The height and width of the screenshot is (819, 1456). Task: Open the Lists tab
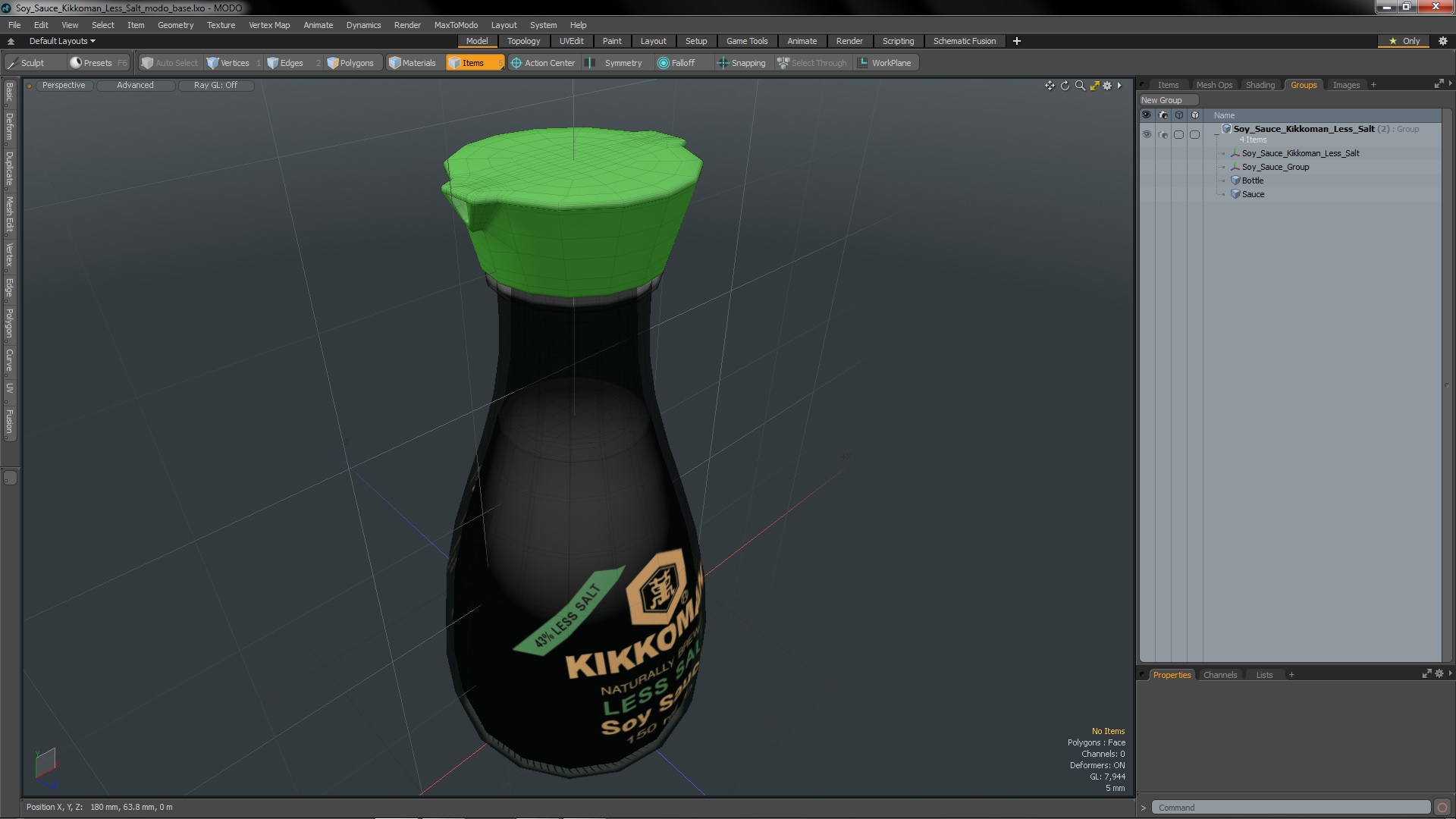[x=1264, y=675]
